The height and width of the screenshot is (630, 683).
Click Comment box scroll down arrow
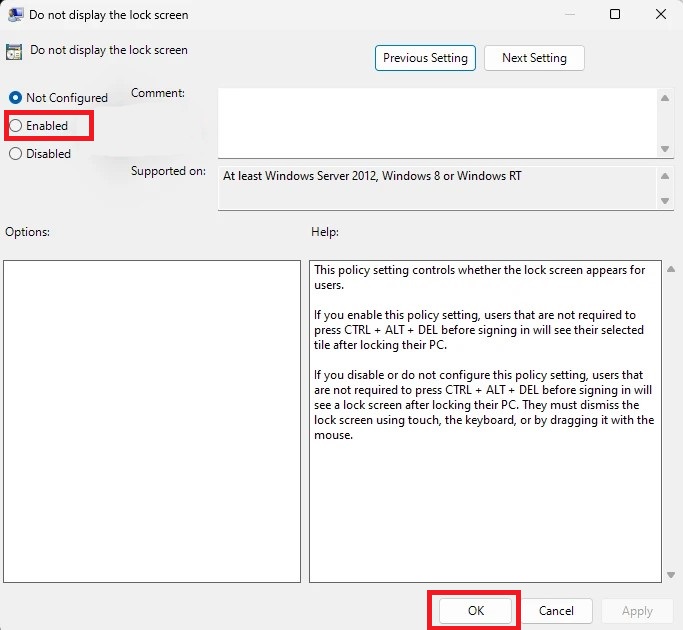[665, 149]
